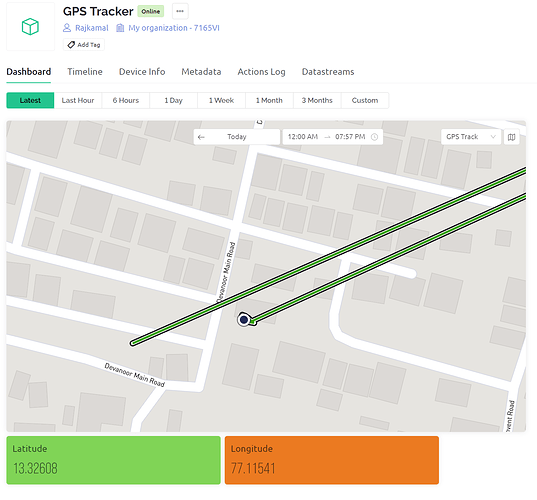Expand the GPS Track dropdown
Image resolution: width=537 pixels, height=500 pixels.
click(x=471, y=137)
